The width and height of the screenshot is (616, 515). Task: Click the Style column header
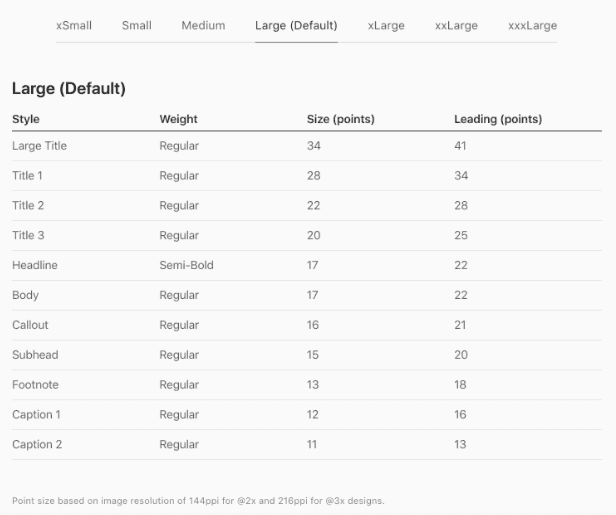point(26,119)
